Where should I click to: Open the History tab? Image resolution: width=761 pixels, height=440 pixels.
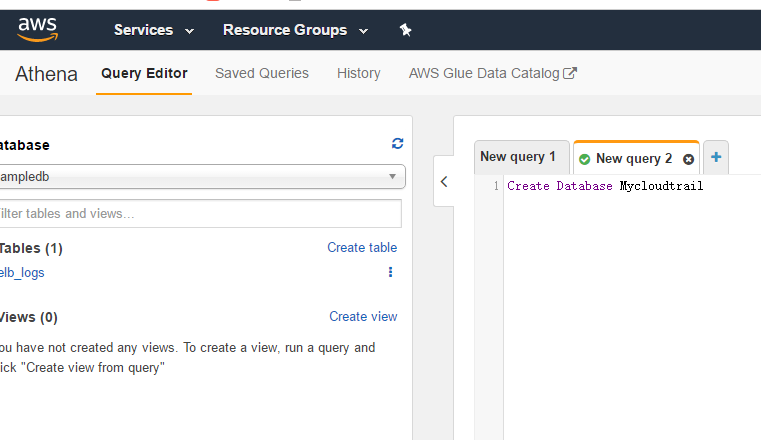359,73
